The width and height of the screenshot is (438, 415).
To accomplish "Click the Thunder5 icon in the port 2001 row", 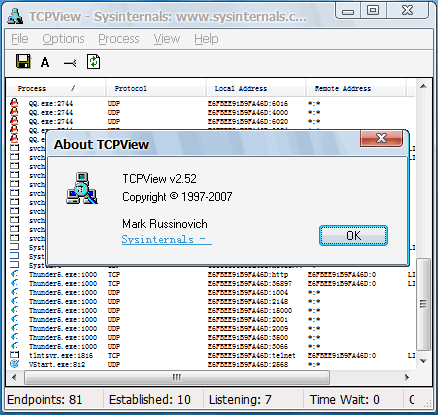I will pyautogui.click(x=15, y=319).
